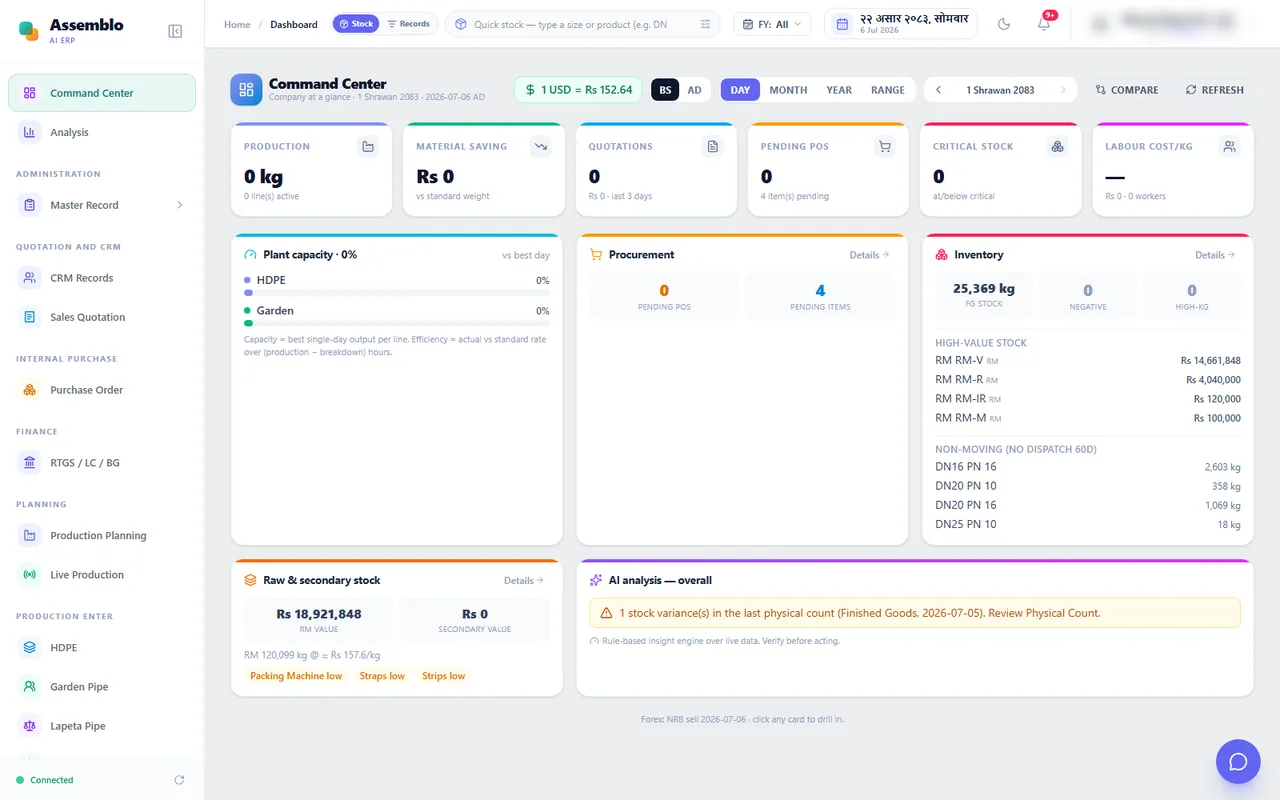Open Sales Quotation page
This screenshot has width=1280, height=800.
point(102,317)
